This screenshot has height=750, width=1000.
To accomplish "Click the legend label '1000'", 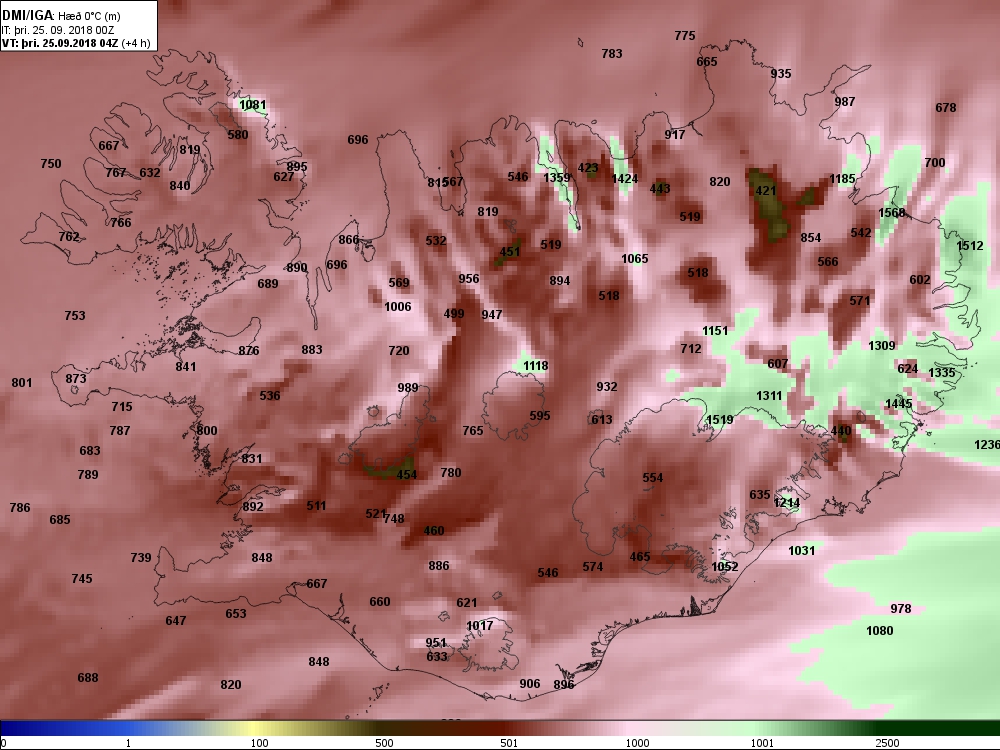I will click(637, 743).
